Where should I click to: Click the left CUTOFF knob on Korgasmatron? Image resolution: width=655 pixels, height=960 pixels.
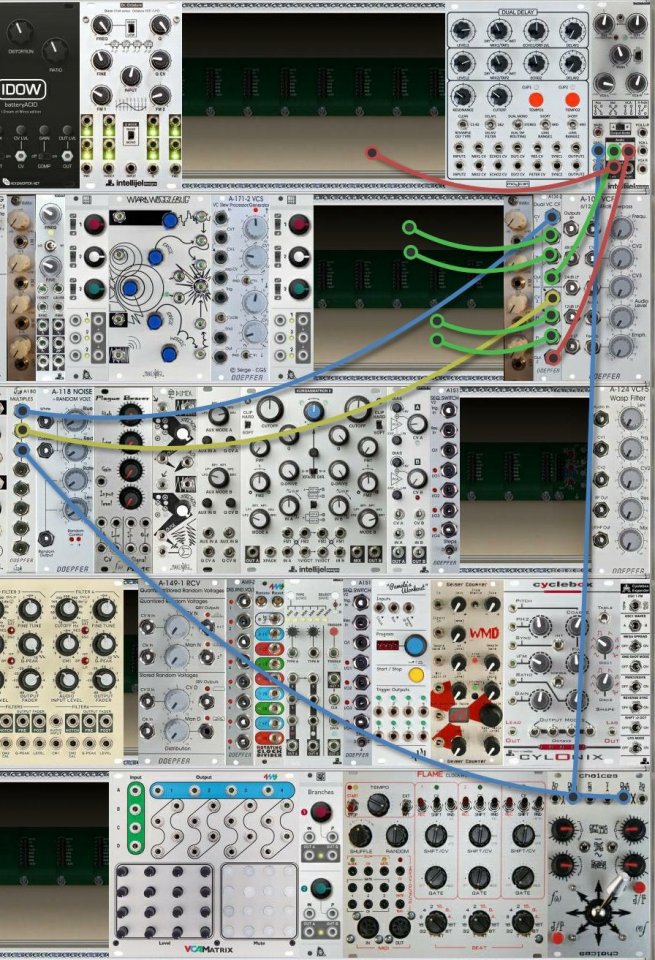pyautogui.click(x=270, y=407)
